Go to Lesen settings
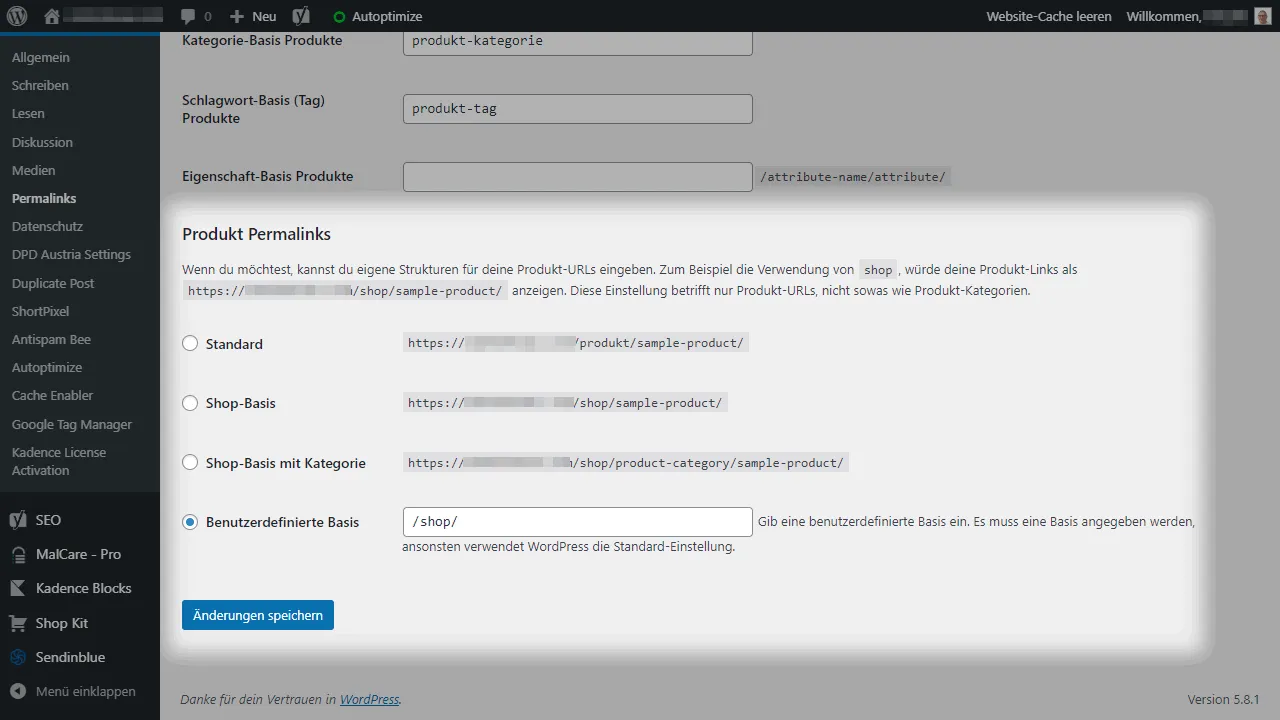 coord(28,113)
